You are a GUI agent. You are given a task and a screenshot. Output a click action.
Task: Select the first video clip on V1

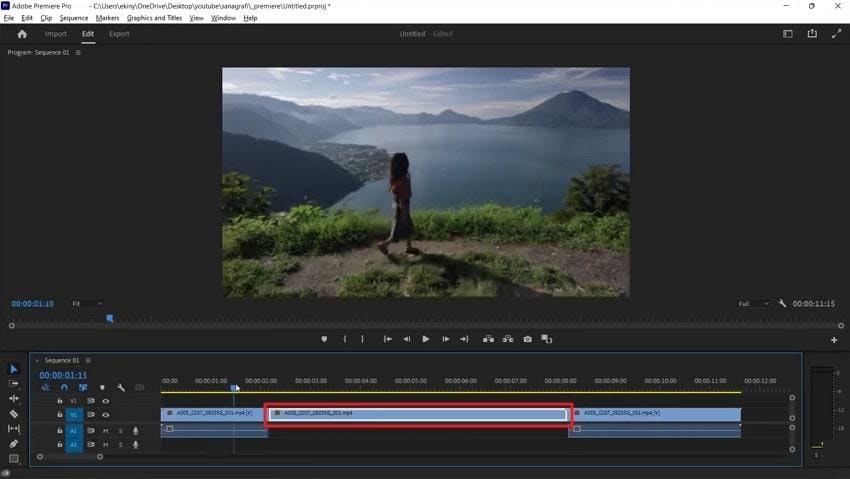pos(214,415)
